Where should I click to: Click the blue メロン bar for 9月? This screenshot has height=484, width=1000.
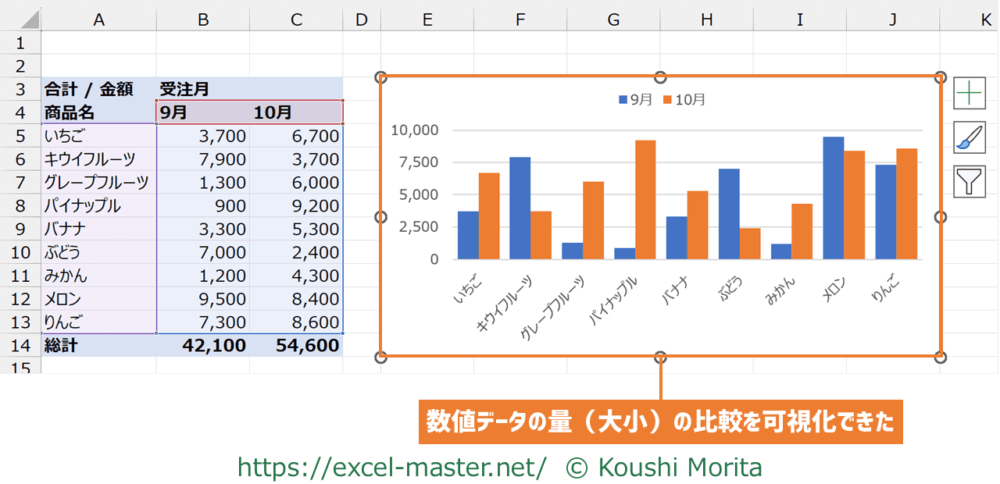click(x=833, y=198)
